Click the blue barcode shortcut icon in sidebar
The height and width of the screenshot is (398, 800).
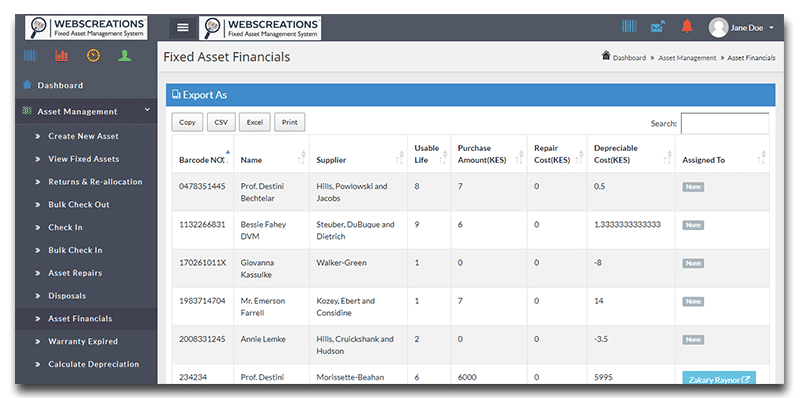(31, 56)
